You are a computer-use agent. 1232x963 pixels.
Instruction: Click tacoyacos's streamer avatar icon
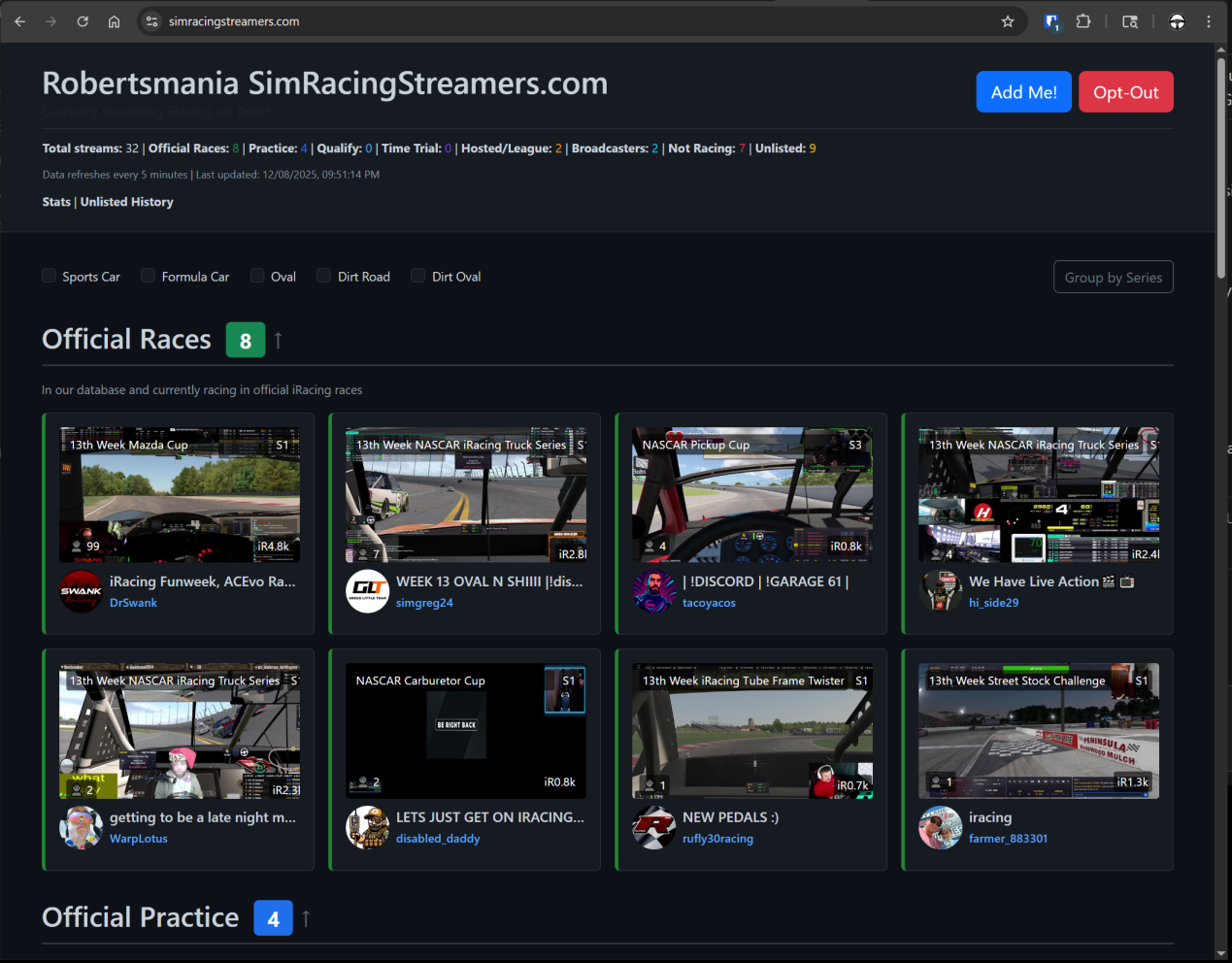pos(654,591)
